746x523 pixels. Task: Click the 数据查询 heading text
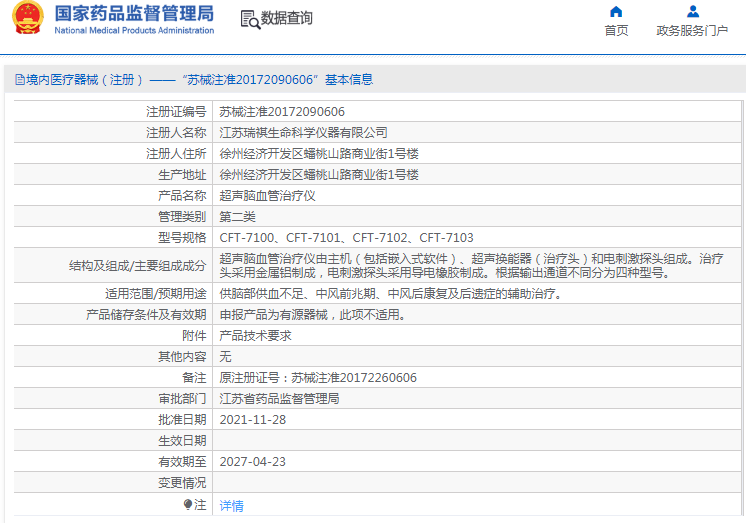coord(287,19)
